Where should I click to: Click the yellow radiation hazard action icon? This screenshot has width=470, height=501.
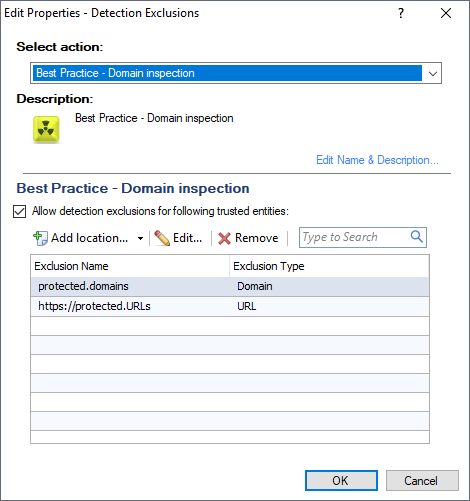coord(46,129)
